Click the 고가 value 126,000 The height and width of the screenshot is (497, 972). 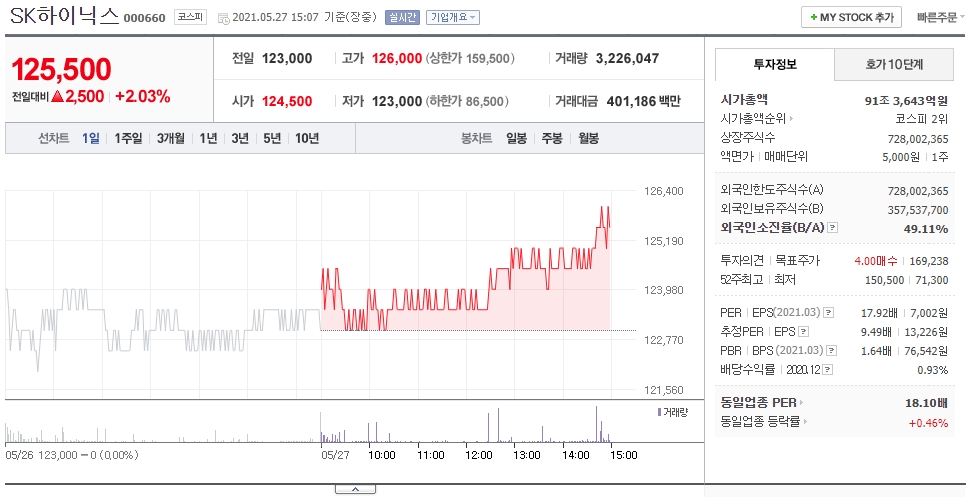(x=397, y=59)
